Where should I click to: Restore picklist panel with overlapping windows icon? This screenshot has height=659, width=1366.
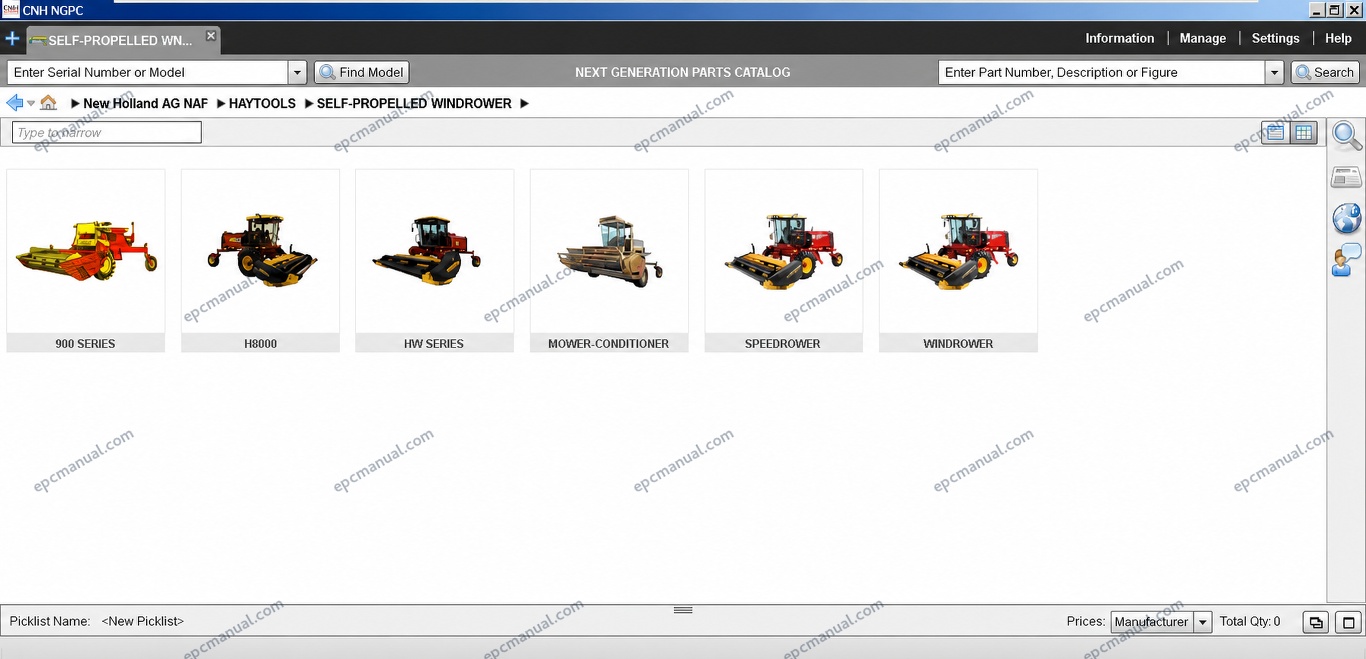(1316, 622)
